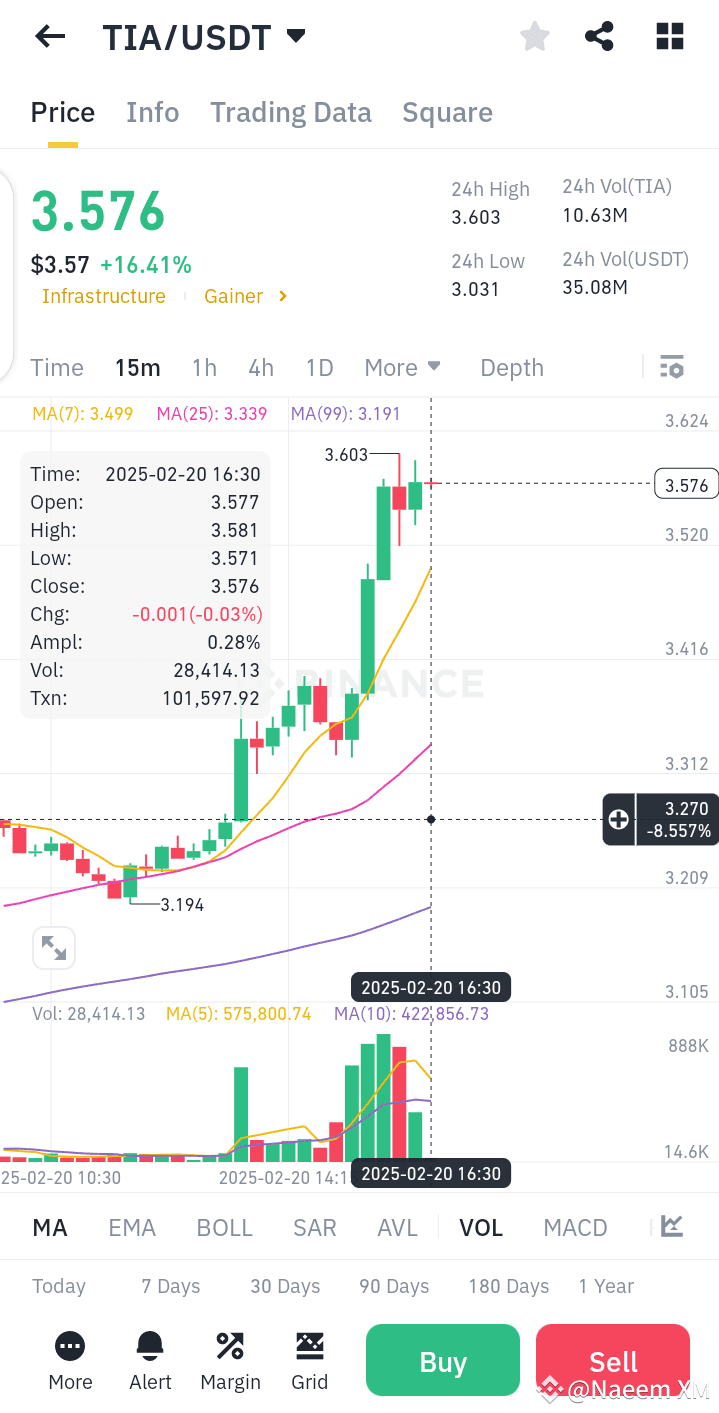Set a price Alert

coord(150,1360)
